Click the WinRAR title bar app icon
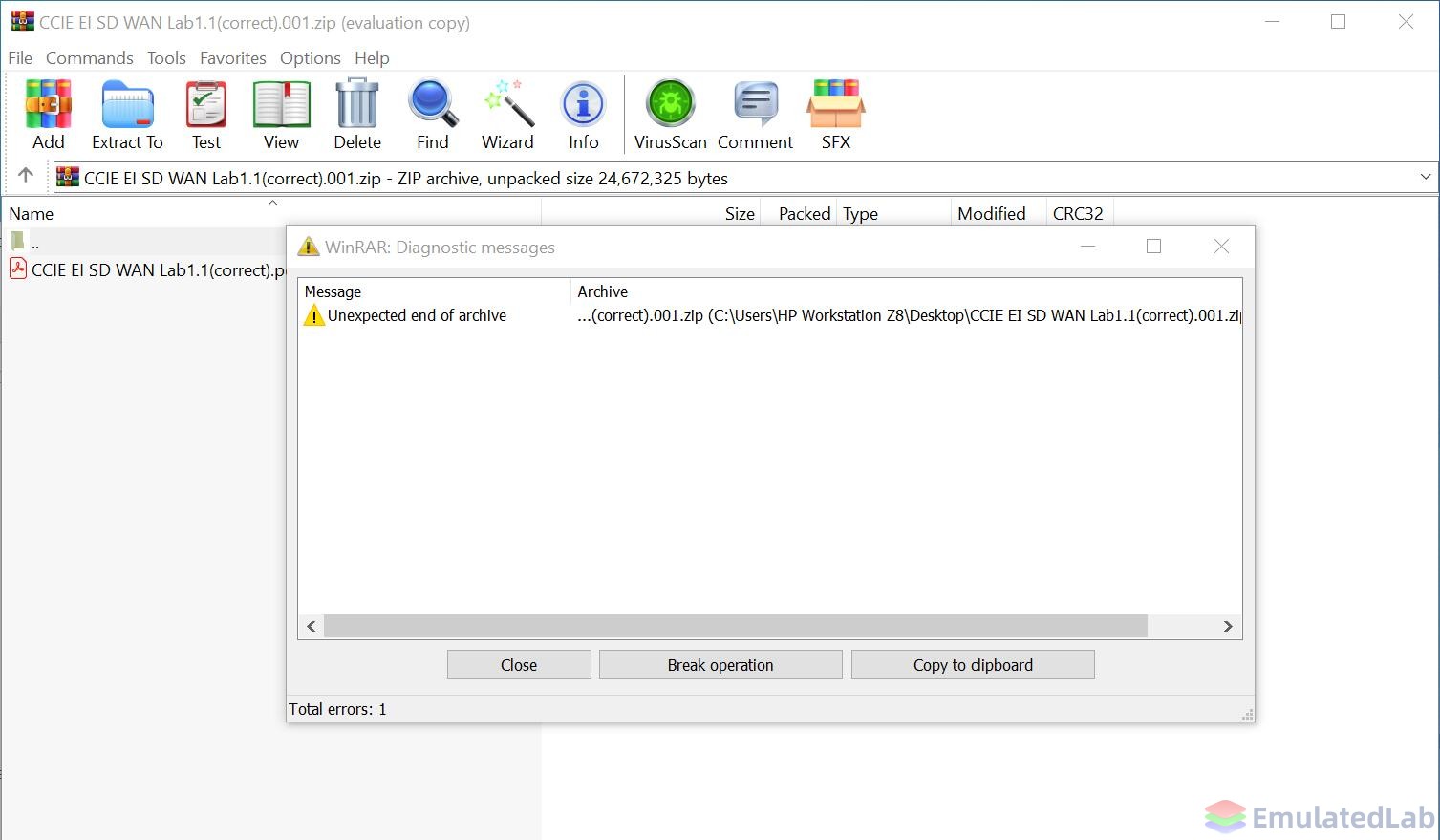Screen dimensions: 1440x840 pyautogui.click(x=22, y=21)
